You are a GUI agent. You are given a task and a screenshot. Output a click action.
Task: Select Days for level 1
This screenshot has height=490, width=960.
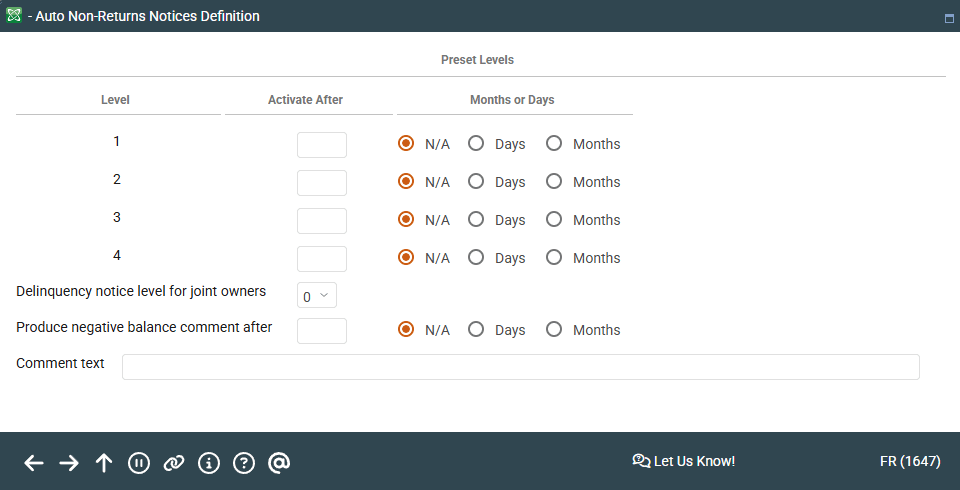[476, 144]
